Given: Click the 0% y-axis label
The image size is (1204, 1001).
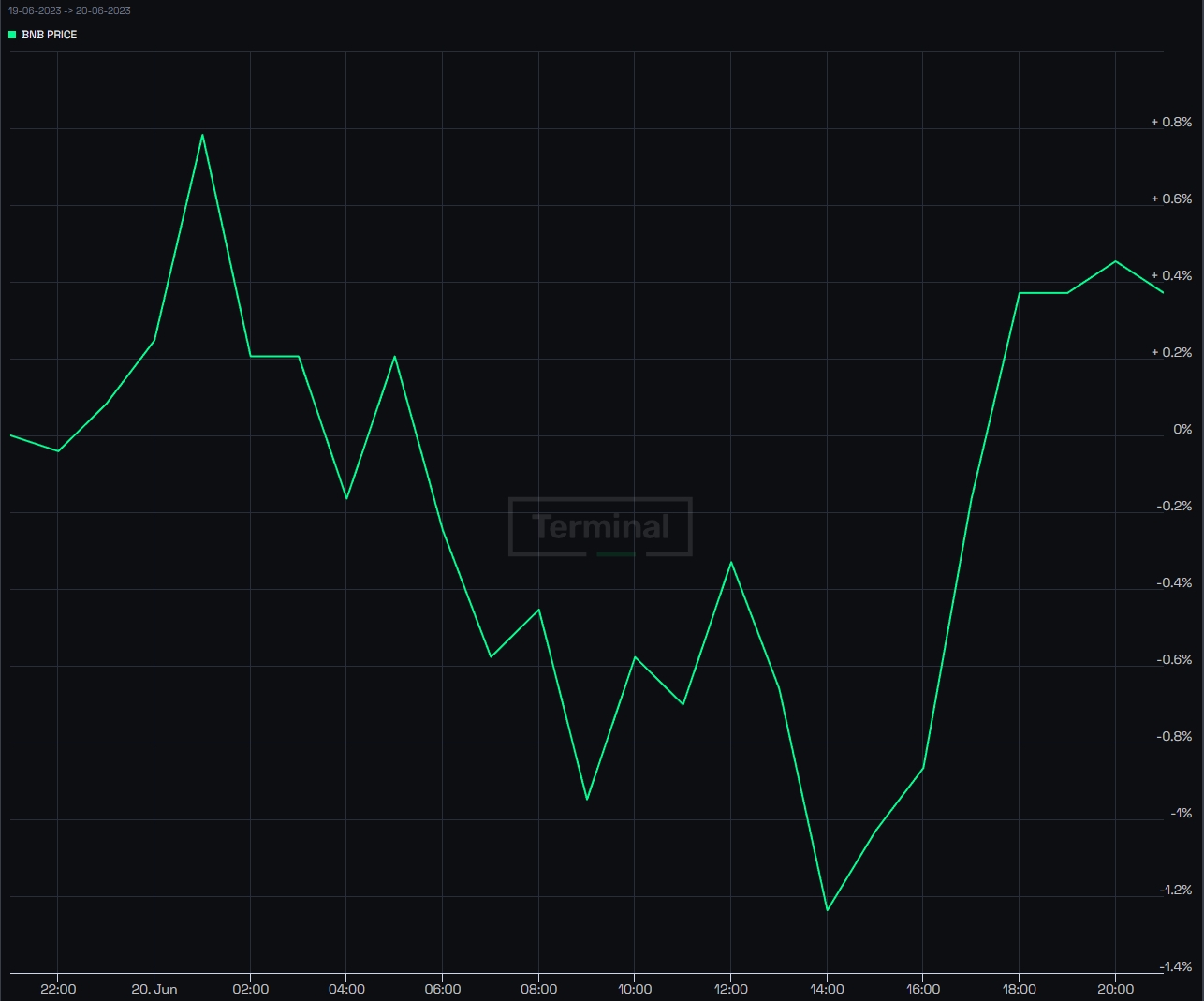Looking at the screenshot, I should pyautogui.click(x=1183, y=430).
